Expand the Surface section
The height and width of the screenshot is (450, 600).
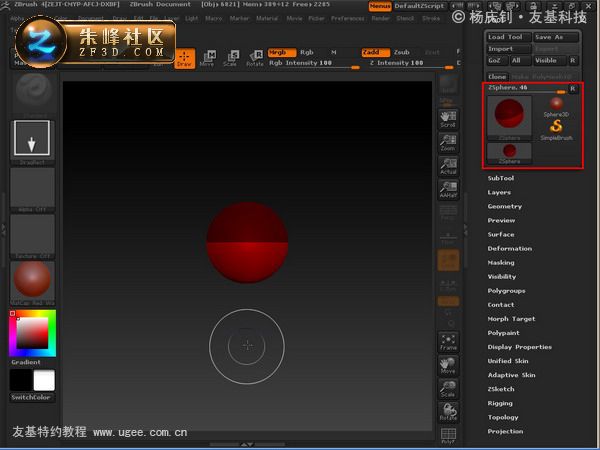click(x=501, y=235)
